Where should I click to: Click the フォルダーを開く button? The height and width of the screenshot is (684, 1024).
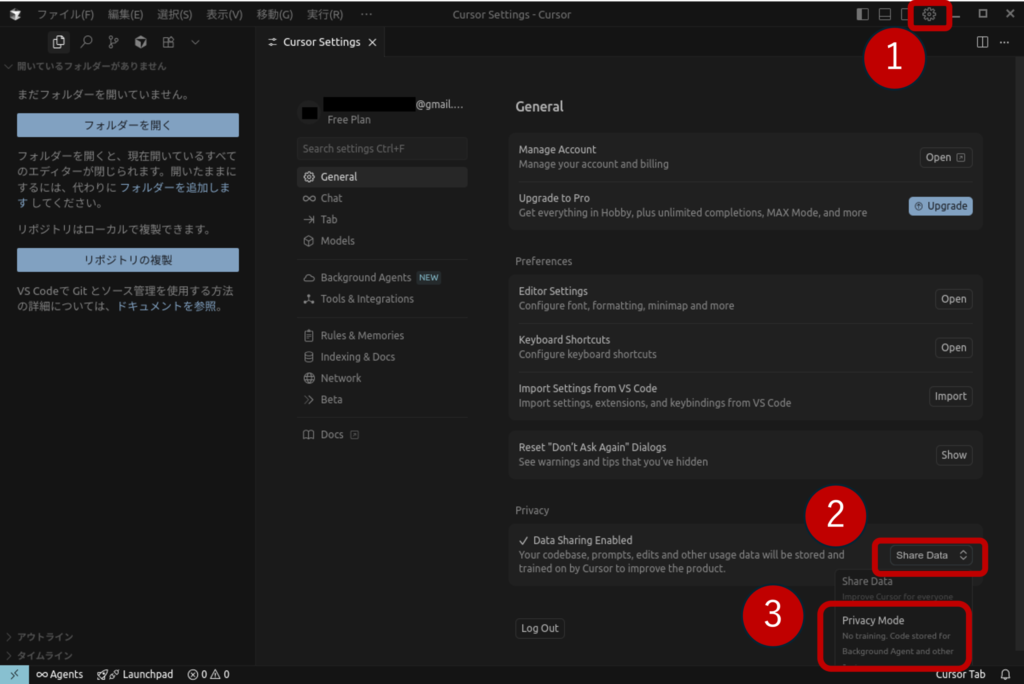tap(128, 125)
